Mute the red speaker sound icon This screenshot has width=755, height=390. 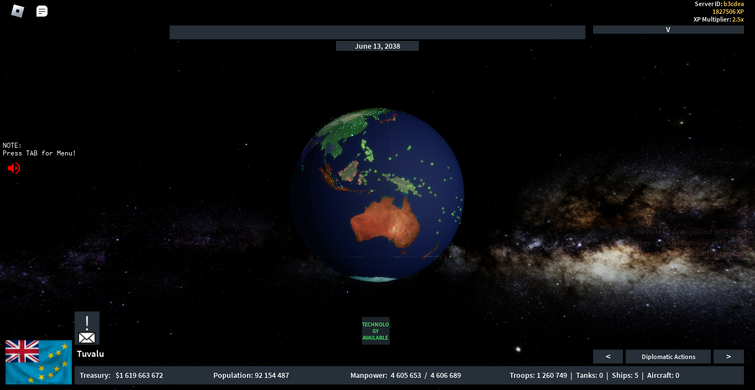(x=13, y=168)
